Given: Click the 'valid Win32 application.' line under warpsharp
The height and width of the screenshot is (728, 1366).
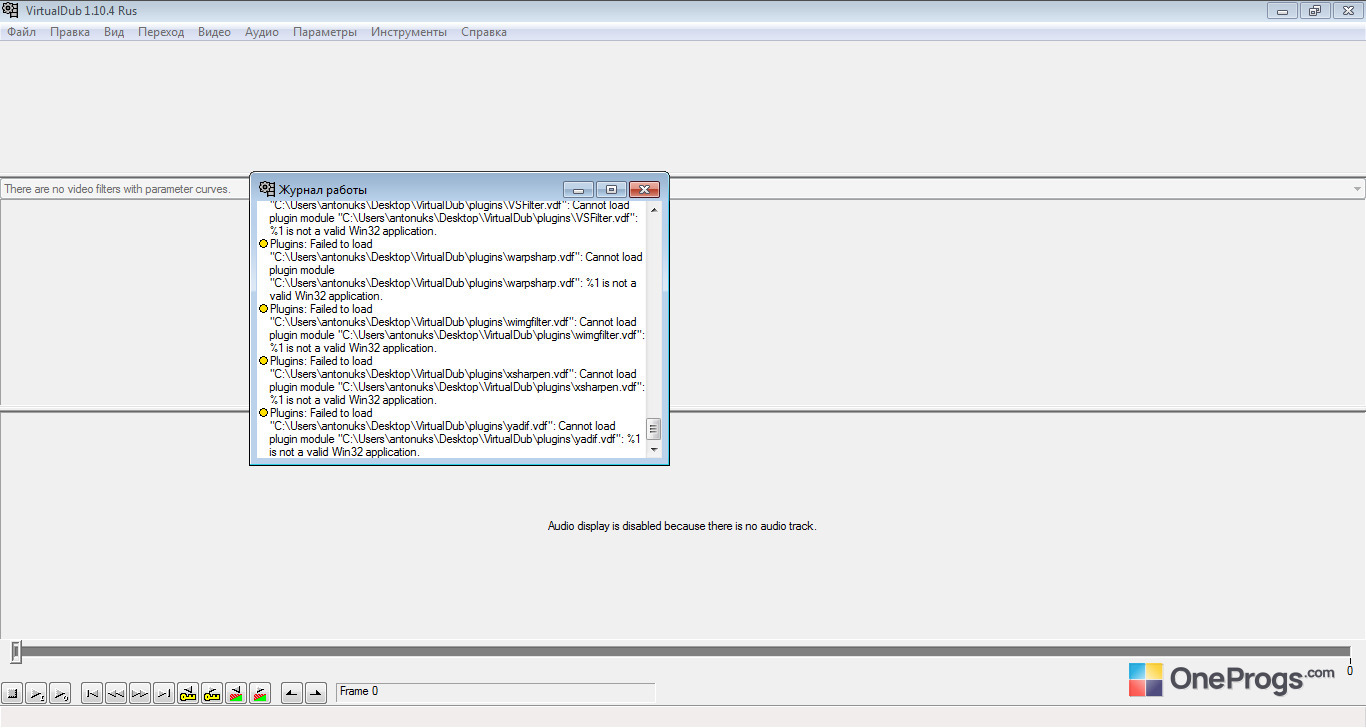Looking at the screenshot, I should pos(326,296).
